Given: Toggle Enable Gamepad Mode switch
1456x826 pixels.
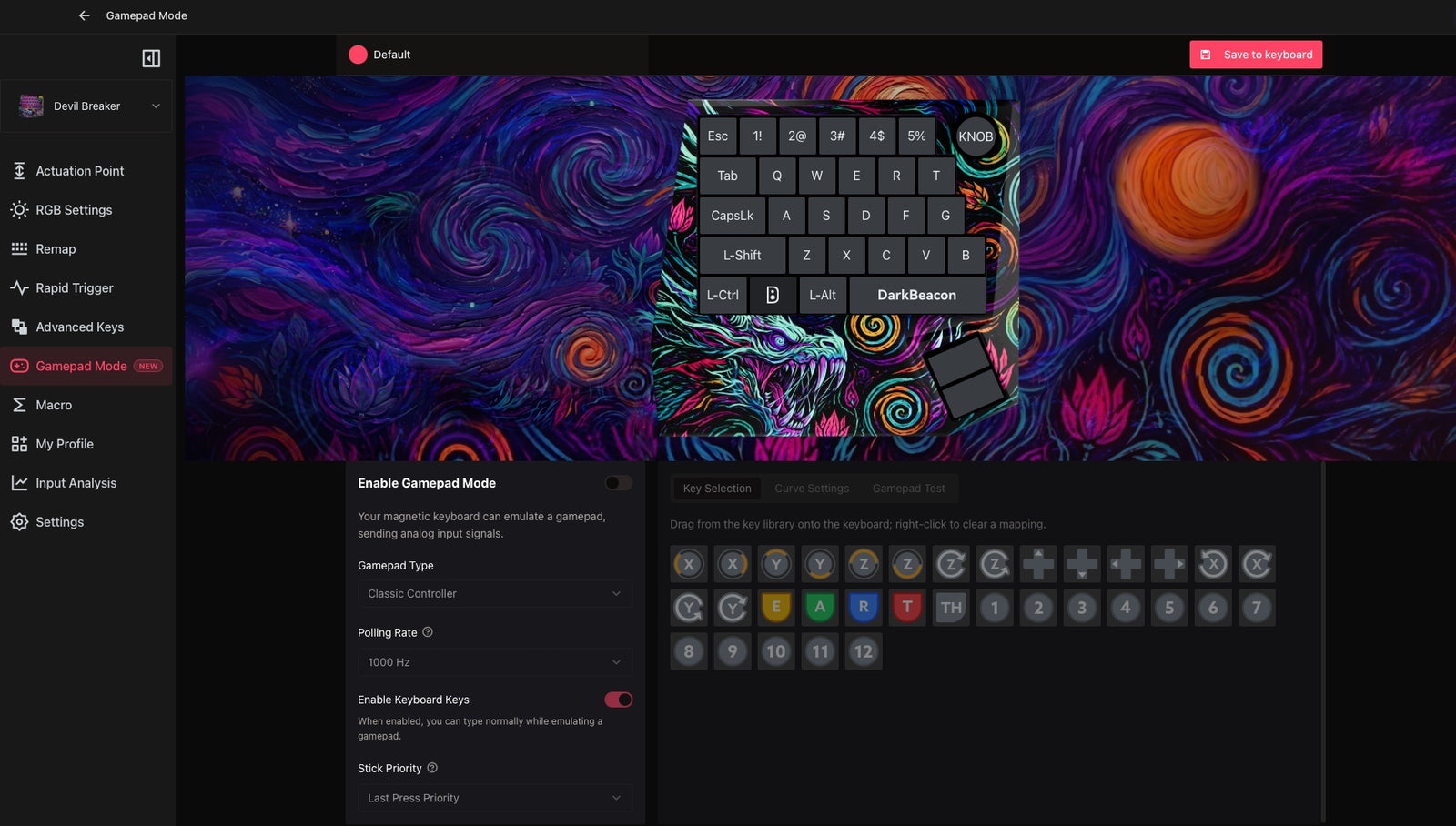Looking at the screenshot, I should tap(619, 483).
